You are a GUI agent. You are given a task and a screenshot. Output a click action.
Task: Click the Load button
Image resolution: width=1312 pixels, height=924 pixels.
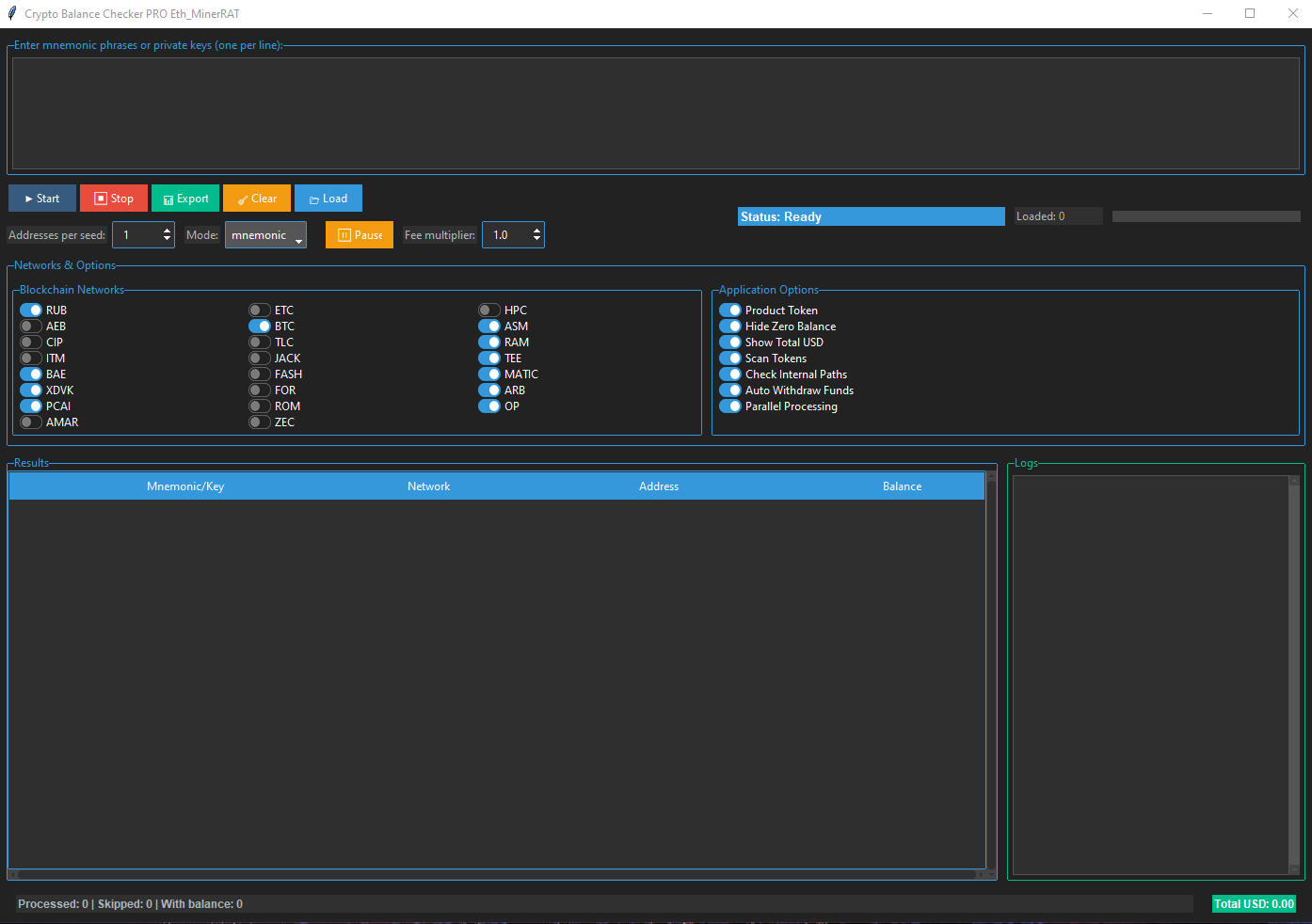(328, 198)
